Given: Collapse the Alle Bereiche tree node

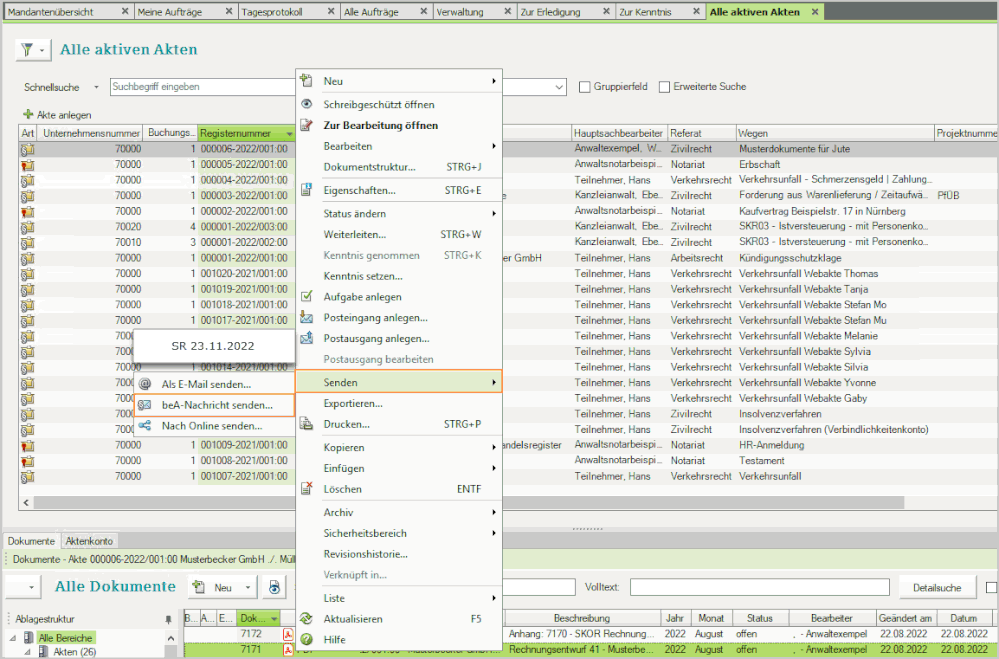Looking at the screenshot, I should tap(14, 638).
